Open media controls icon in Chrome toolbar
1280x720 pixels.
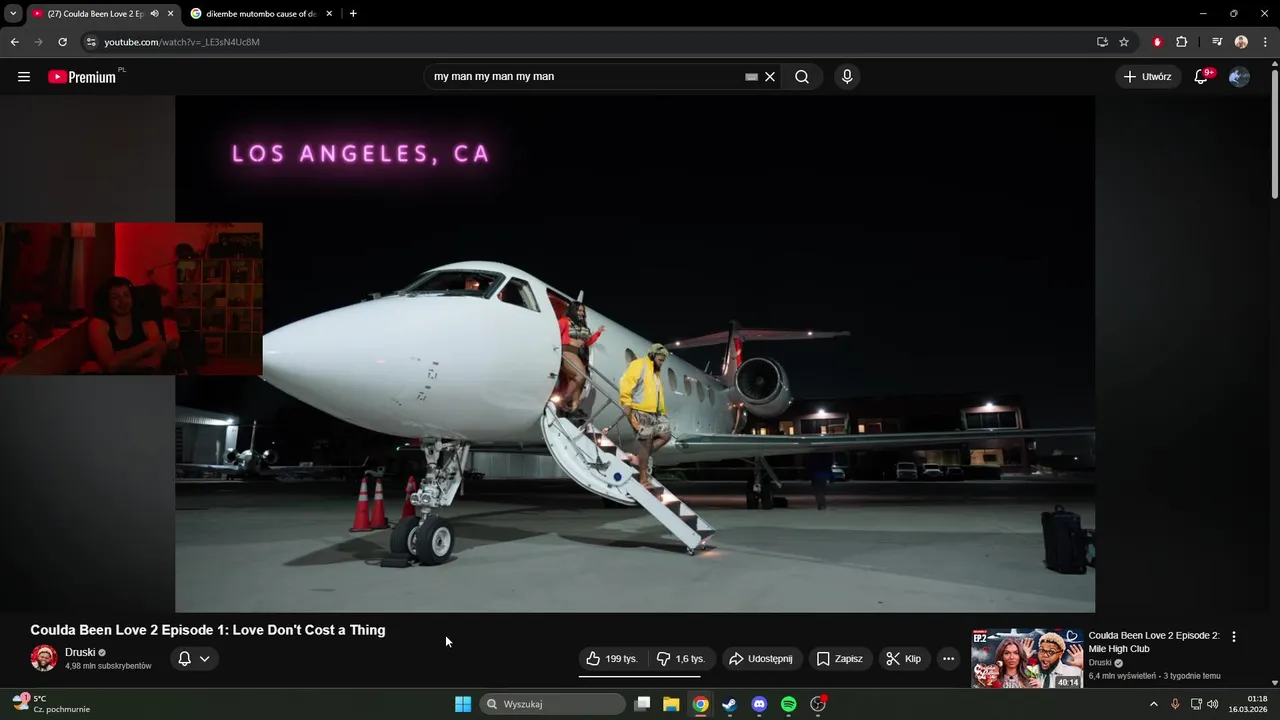tap(1217, 42)
